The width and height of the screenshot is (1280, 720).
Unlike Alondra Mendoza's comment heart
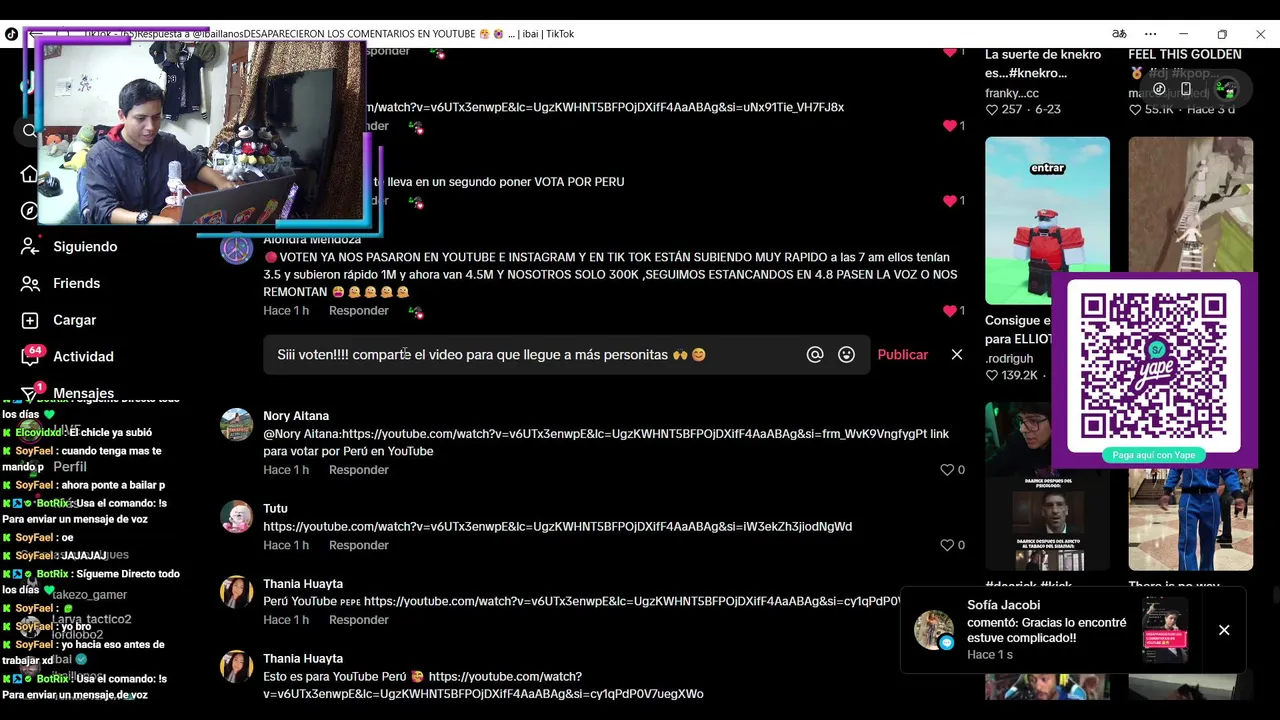[949, 311]
